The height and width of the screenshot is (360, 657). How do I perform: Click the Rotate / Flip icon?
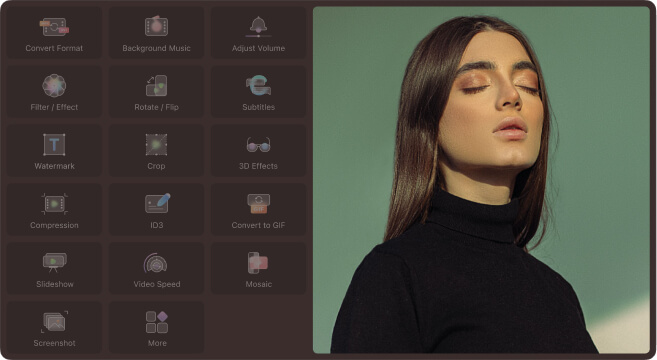156,85
